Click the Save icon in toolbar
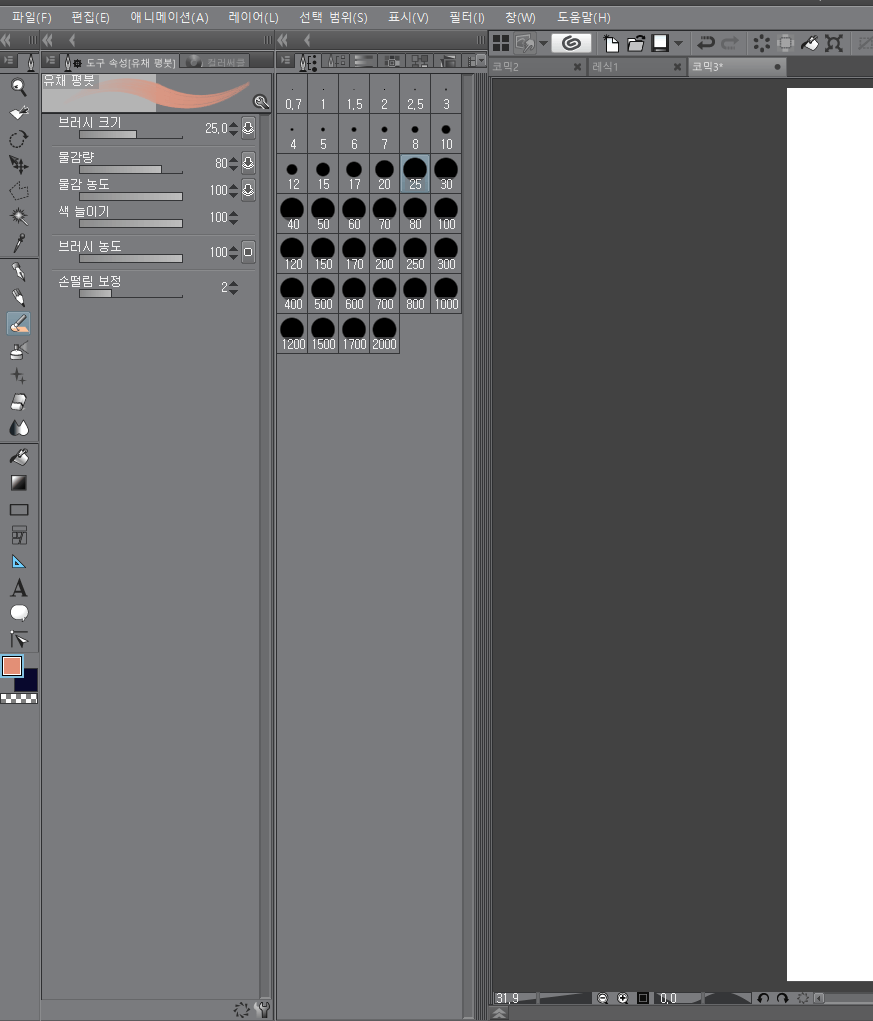This screenshot has width=873, height=1021. coord(660,43)
